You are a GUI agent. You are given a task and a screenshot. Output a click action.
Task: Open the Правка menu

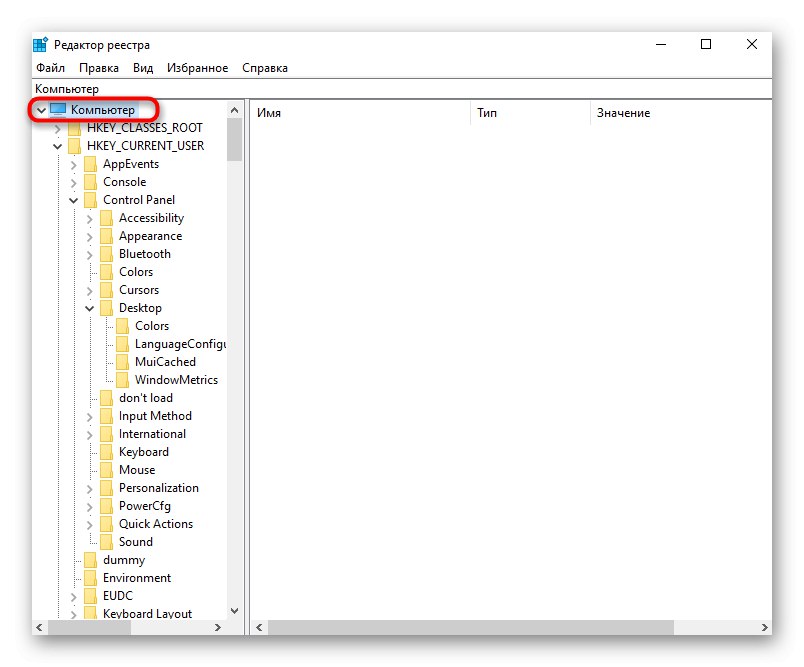[x=98, y=68]
